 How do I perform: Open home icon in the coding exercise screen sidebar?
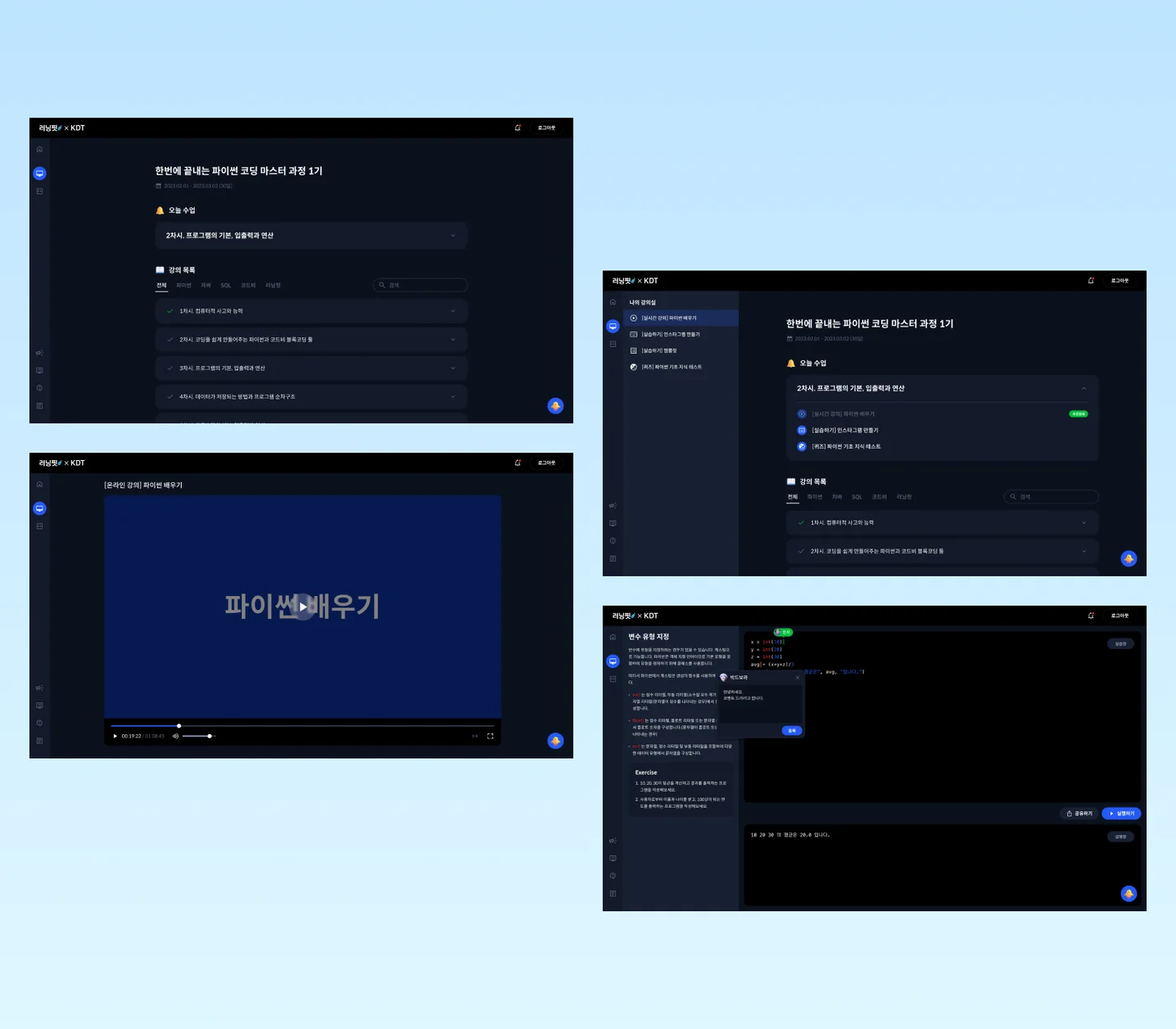(x=613, y=637)
